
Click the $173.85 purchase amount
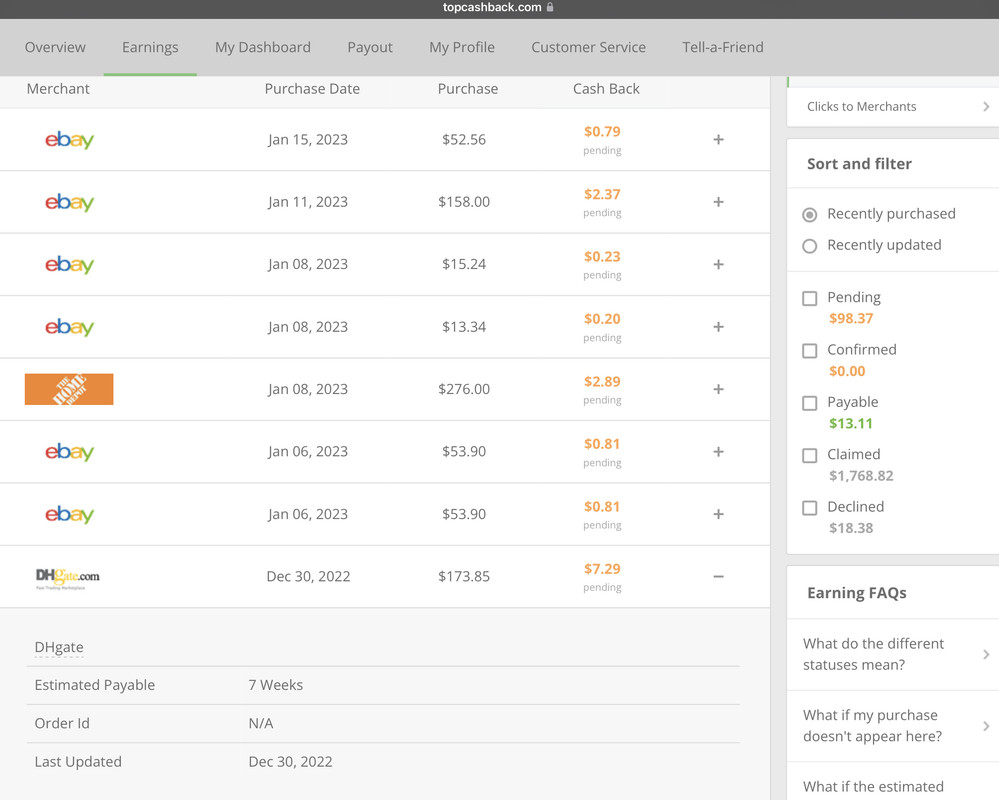point(464,576)
